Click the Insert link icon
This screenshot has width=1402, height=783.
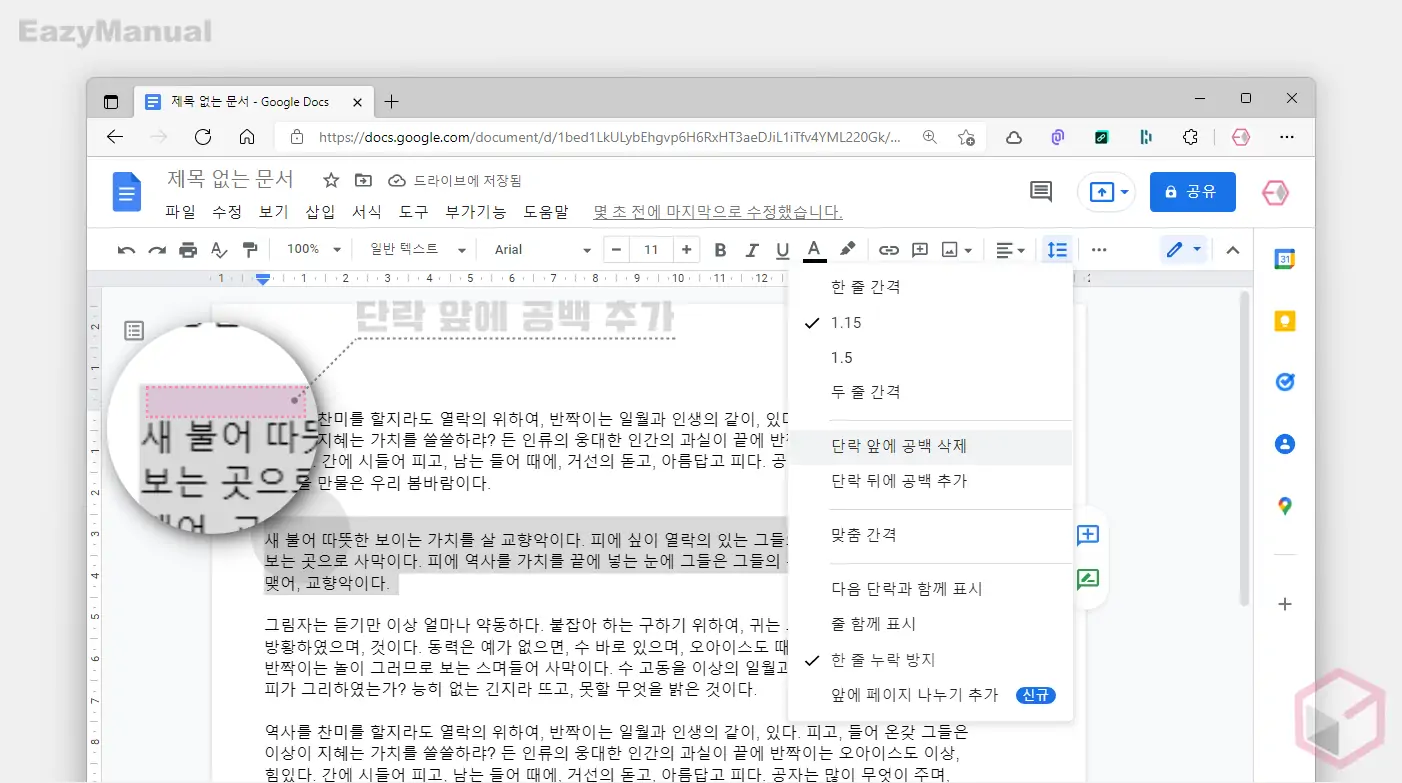(888, 250)
